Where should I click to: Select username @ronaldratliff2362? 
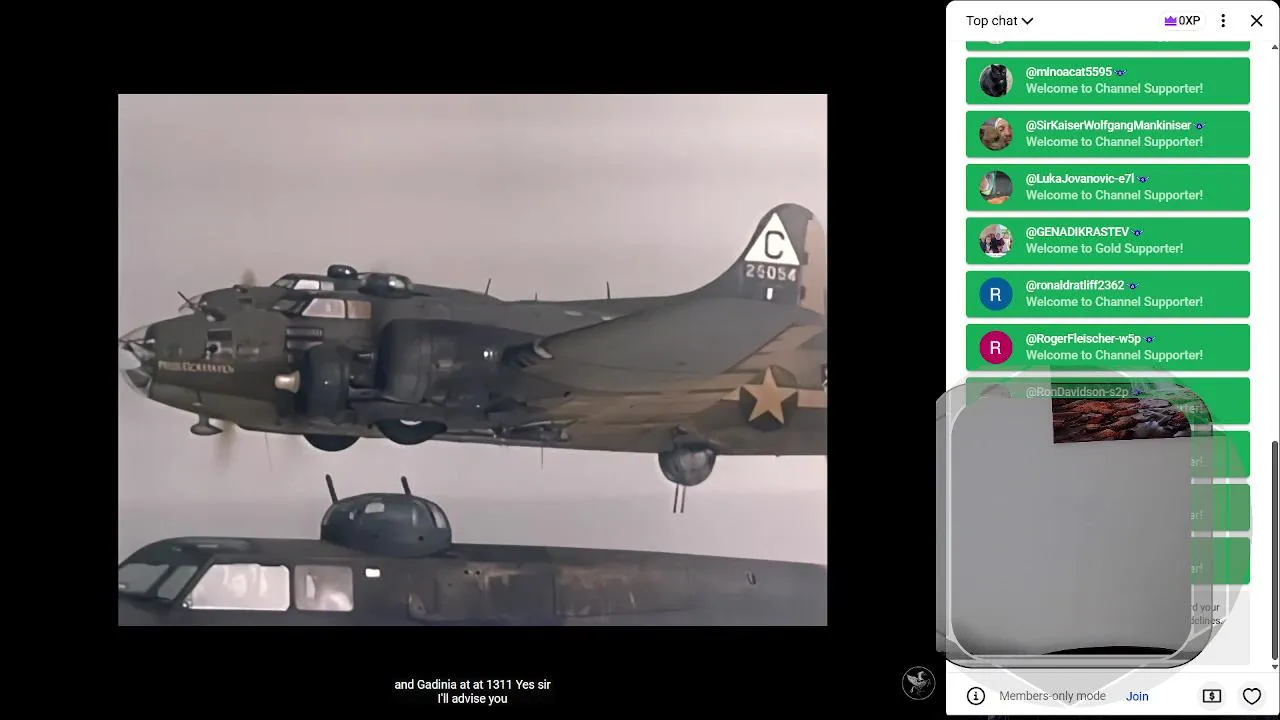tap(1075, 285)
